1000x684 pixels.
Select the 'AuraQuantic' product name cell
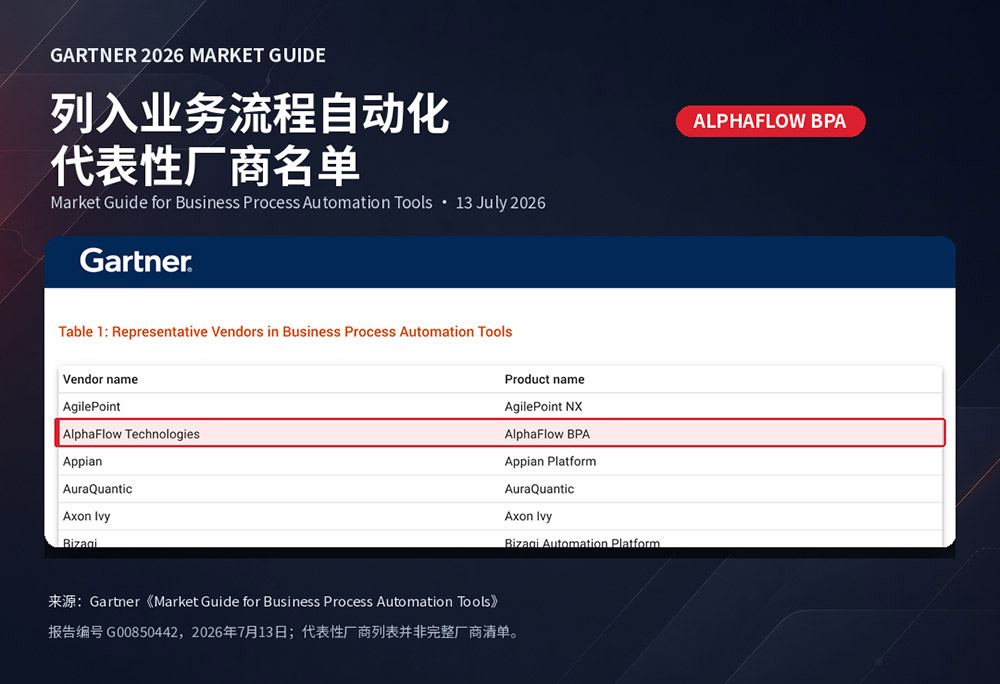pos(539,489)
